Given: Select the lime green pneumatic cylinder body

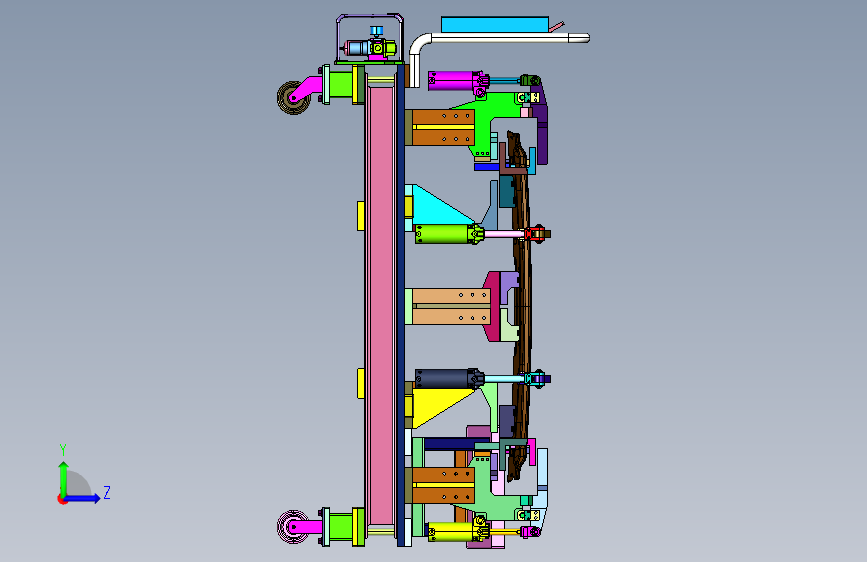Looking at the screenshot, I should coord(446,234).
